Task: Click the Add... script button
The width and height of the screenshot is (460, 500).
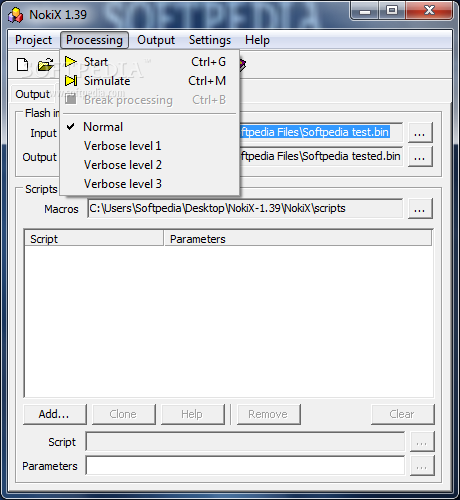Action: (55, 414)
